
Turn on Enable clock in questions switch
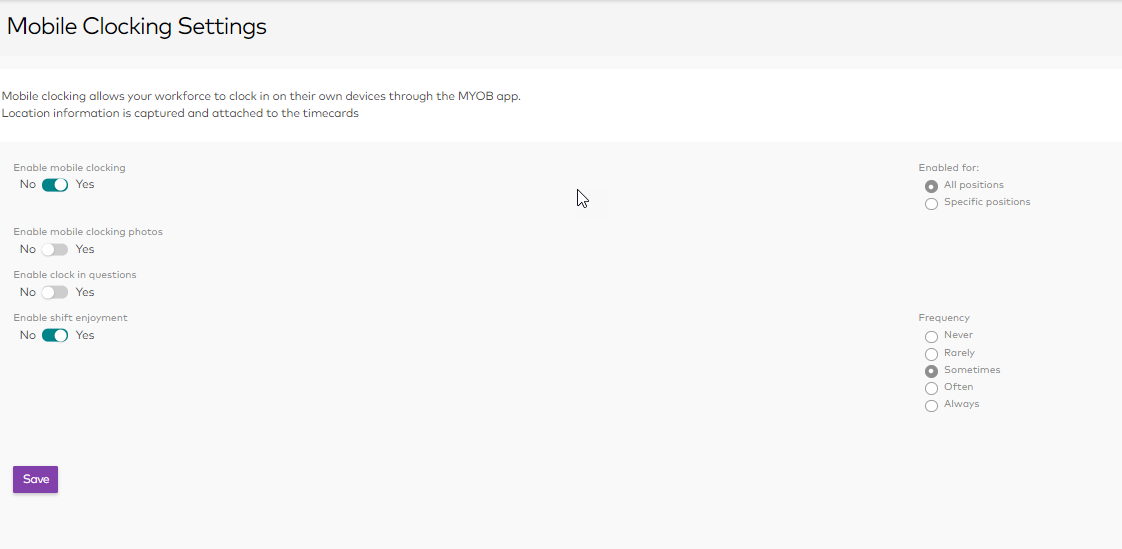click(54, 293)
